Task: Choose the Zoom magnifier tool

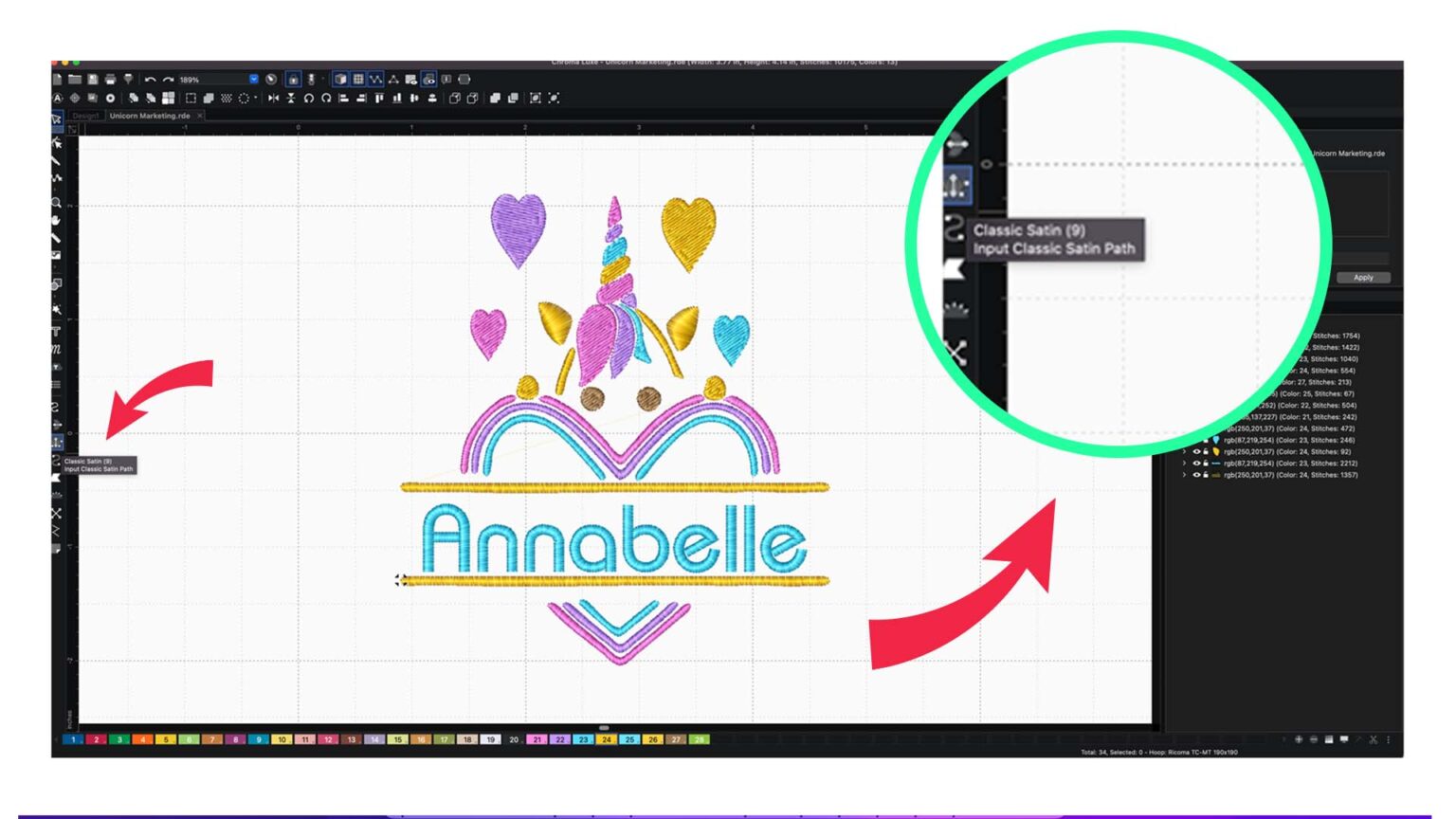Action: pyautogui.click(x=56, y=202)
